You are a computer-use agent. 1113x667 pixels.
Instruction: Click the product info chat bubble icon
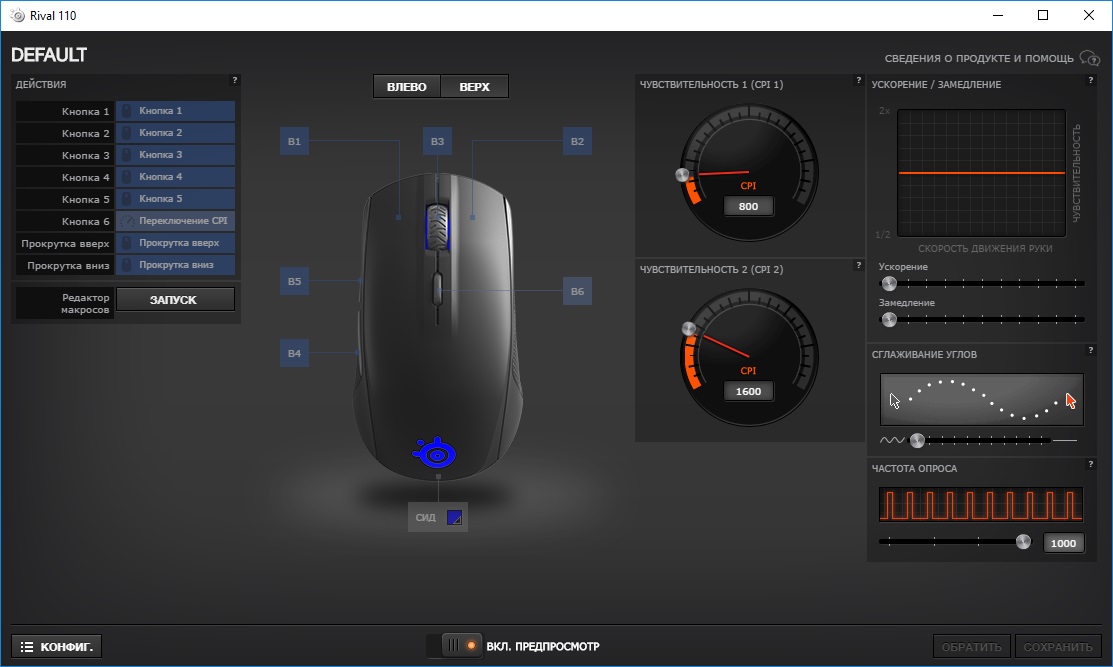1090,58
